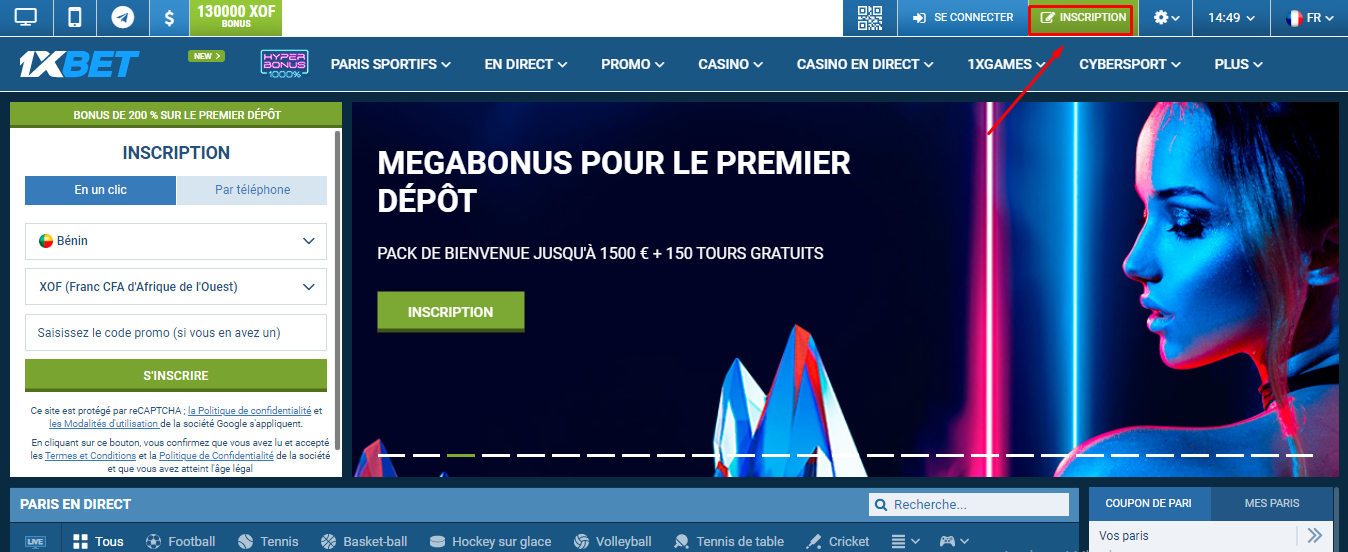The image size is (1348, 552).
Task: Open the settings gear dropdown
Action: coord(1166,17)
